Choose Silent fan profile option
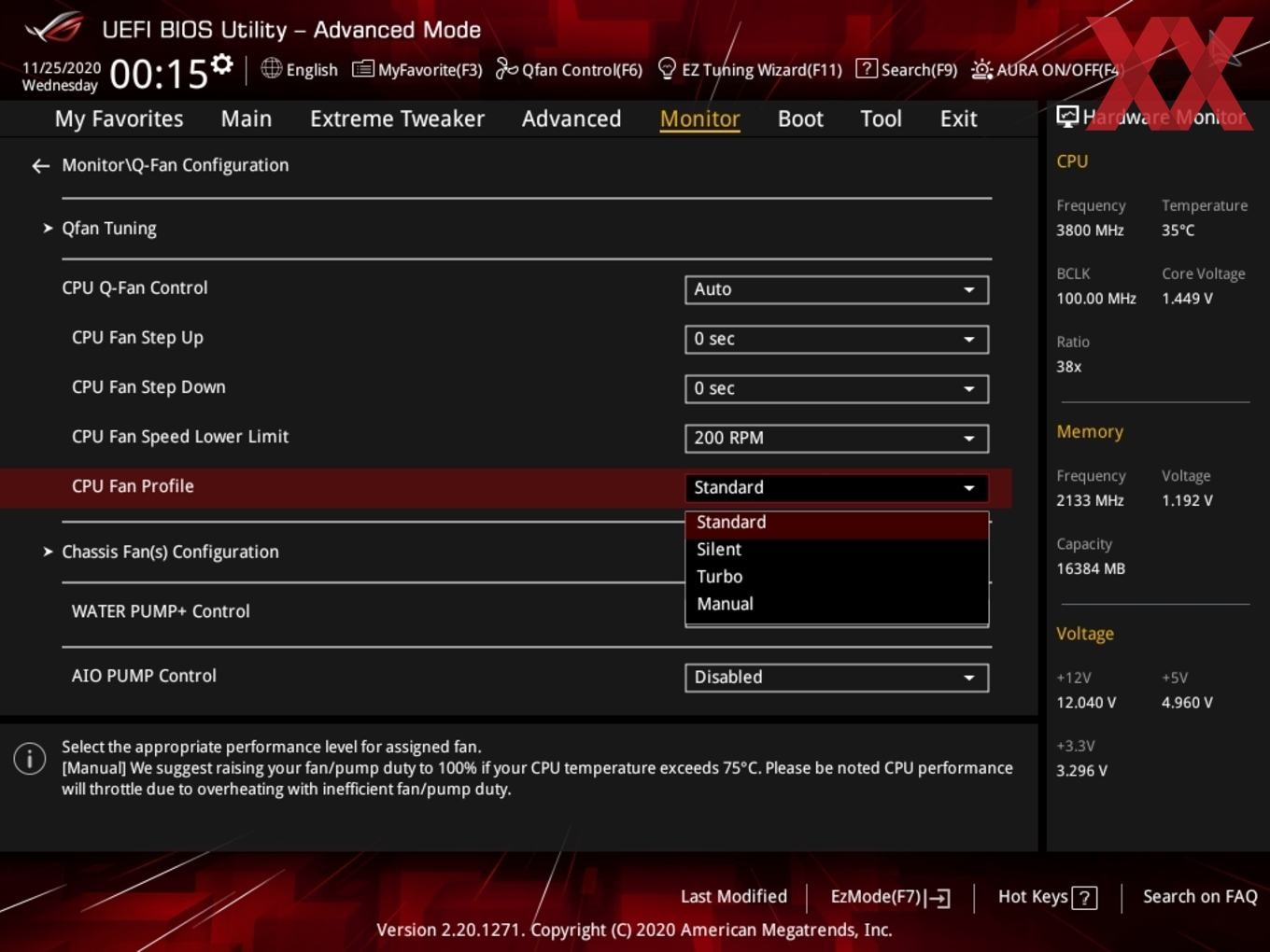The width and height of the screenshot is (1270, 952). 836,550
